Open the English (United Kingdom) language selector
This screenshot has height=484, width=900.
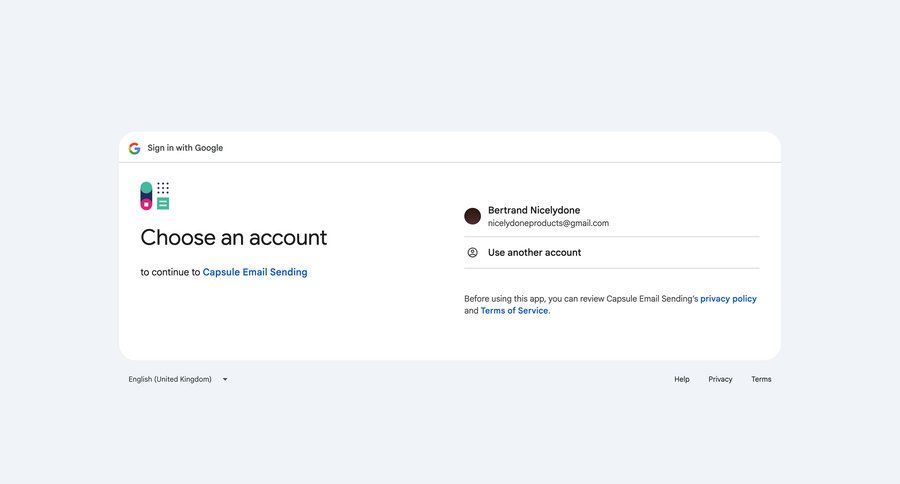click(170, 380)
